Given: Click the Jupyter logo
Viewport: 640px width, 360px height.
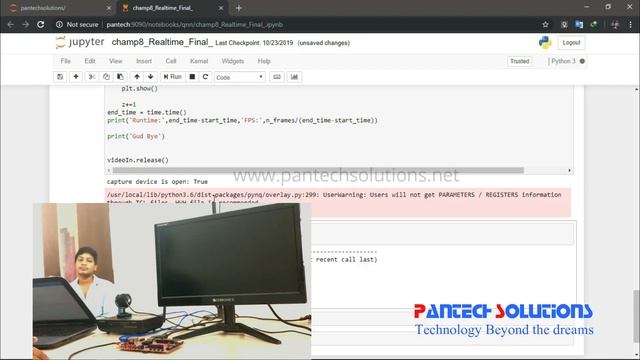Looking at the screenshot, I should click(x=80, y=42).
